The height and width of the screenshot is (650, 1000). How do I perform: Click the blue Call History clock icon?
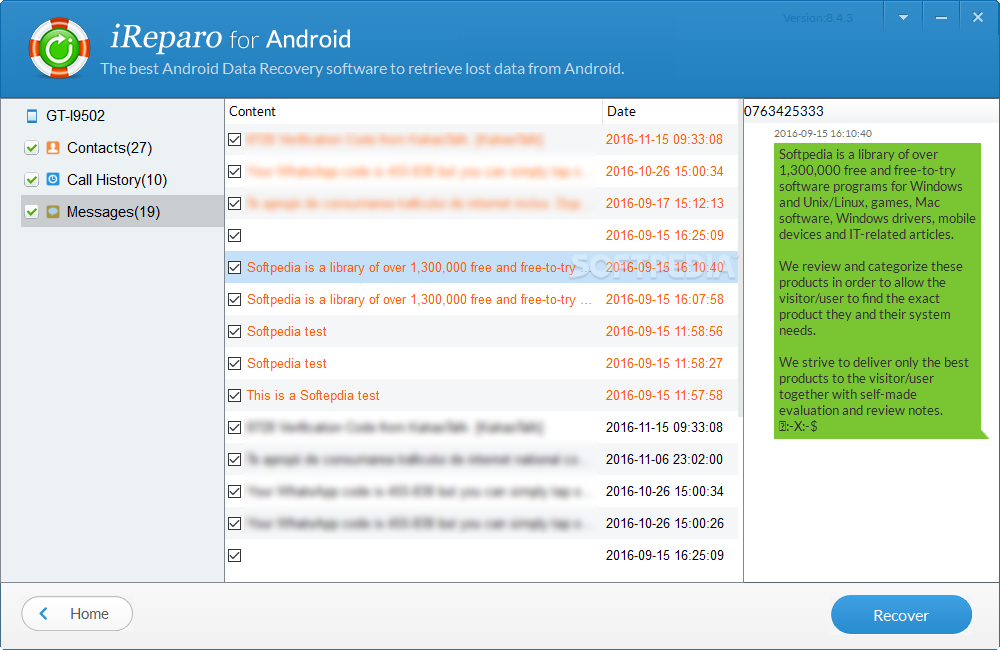tap(54, 179)
